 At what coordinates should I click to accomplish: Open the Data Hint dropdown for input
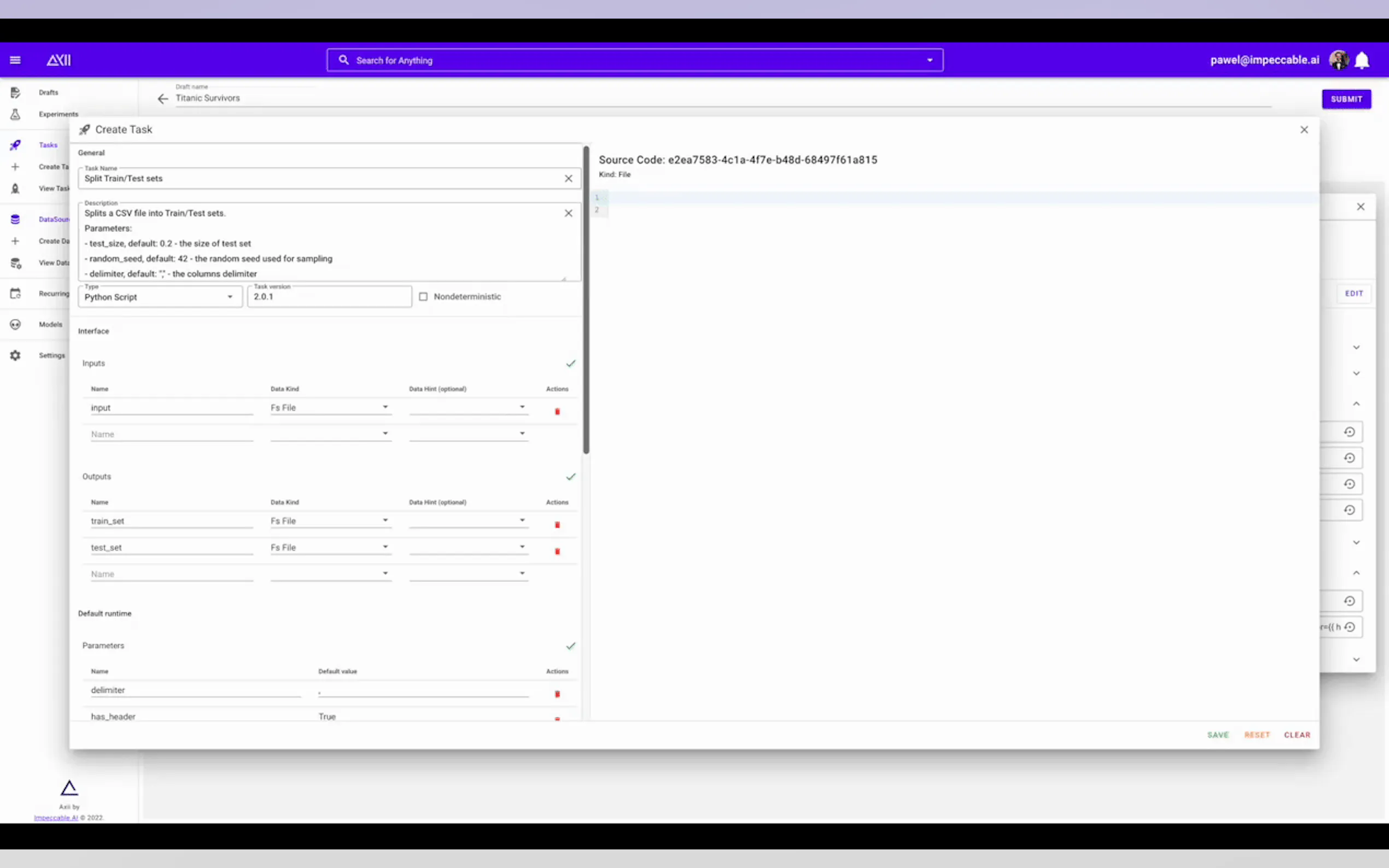point(468,408)
